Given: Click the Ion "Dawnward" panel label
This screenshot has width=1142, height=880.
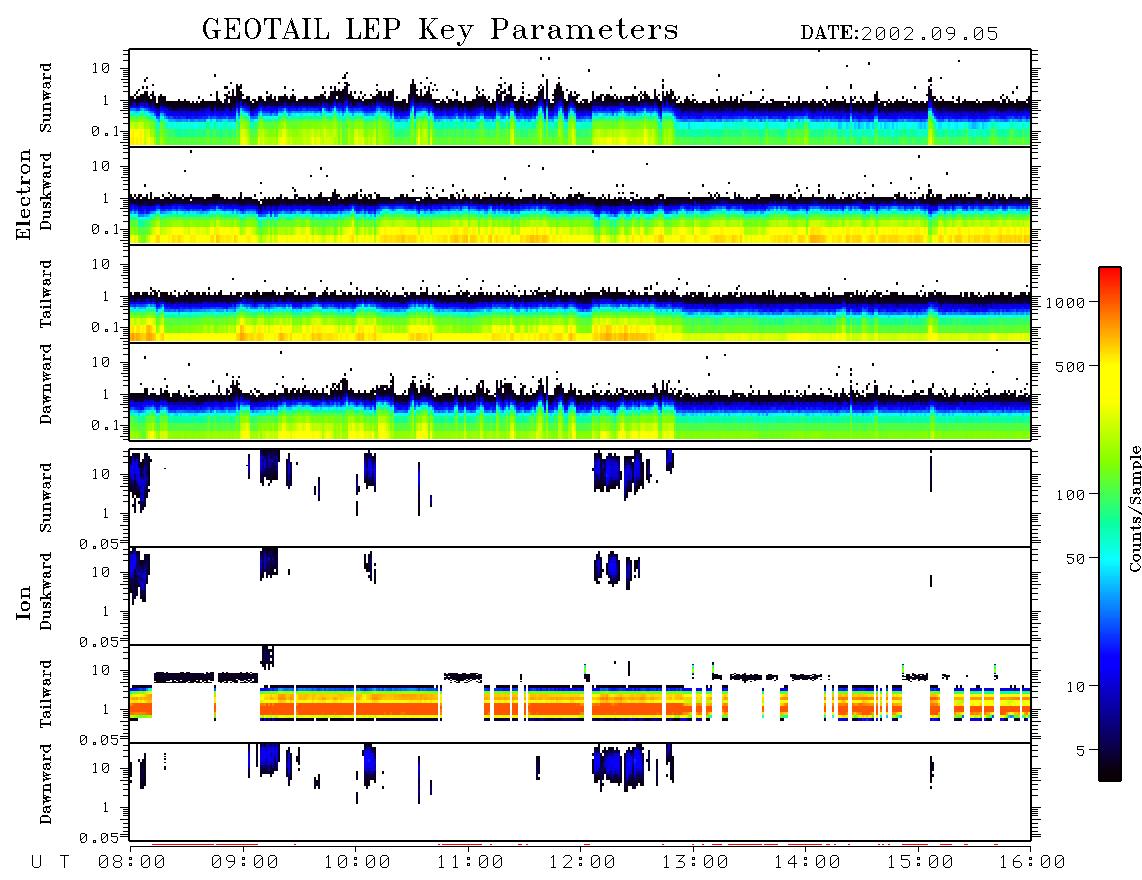Looking at the screenshot, I should coord(46,784).
